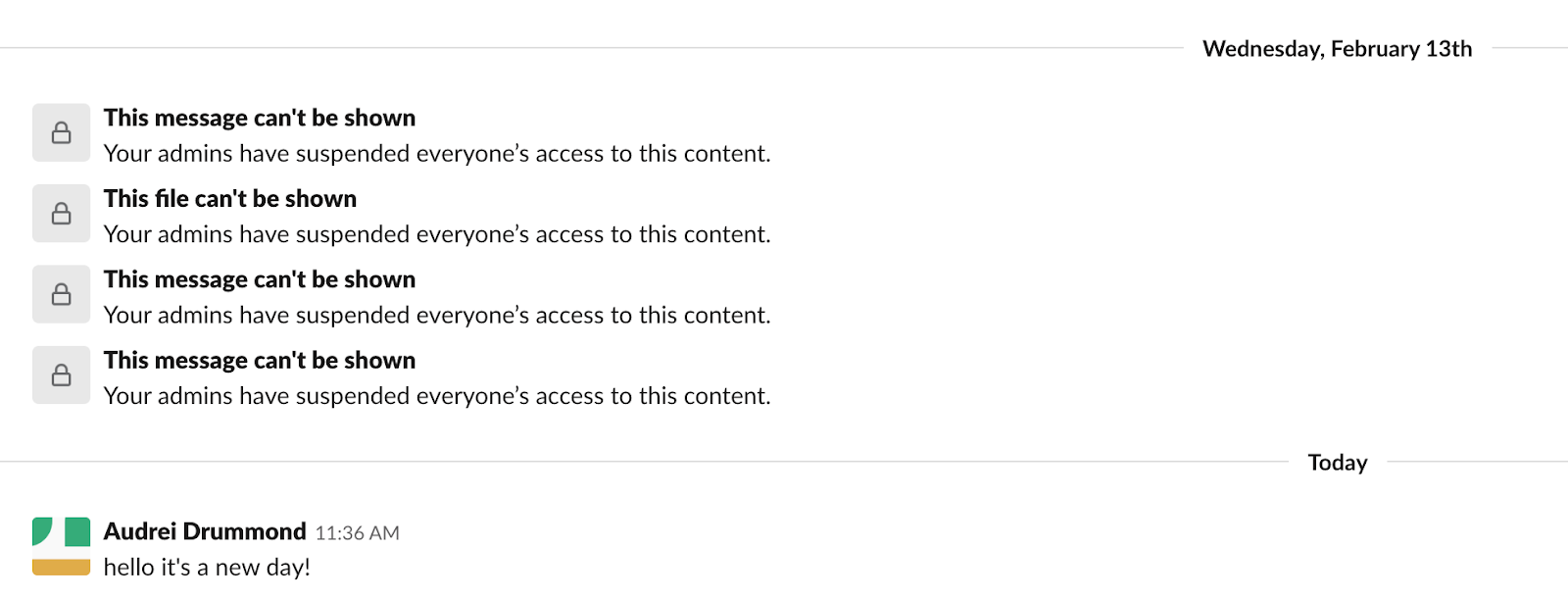This screenshot has width=1568, height=598.
Task: Select the "This file can't be shown" heading
Action: [230, 199]
